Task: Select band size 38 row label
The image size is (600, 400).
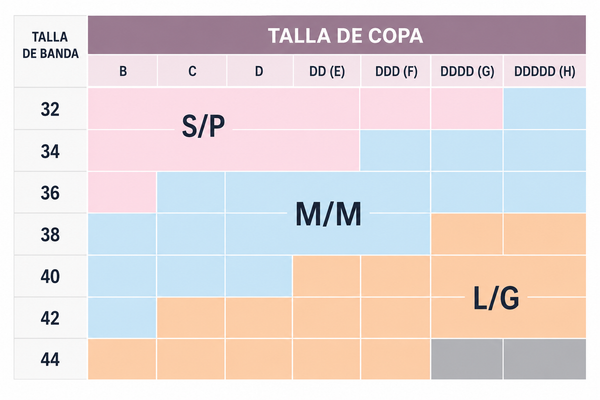Action: [51, 234]
